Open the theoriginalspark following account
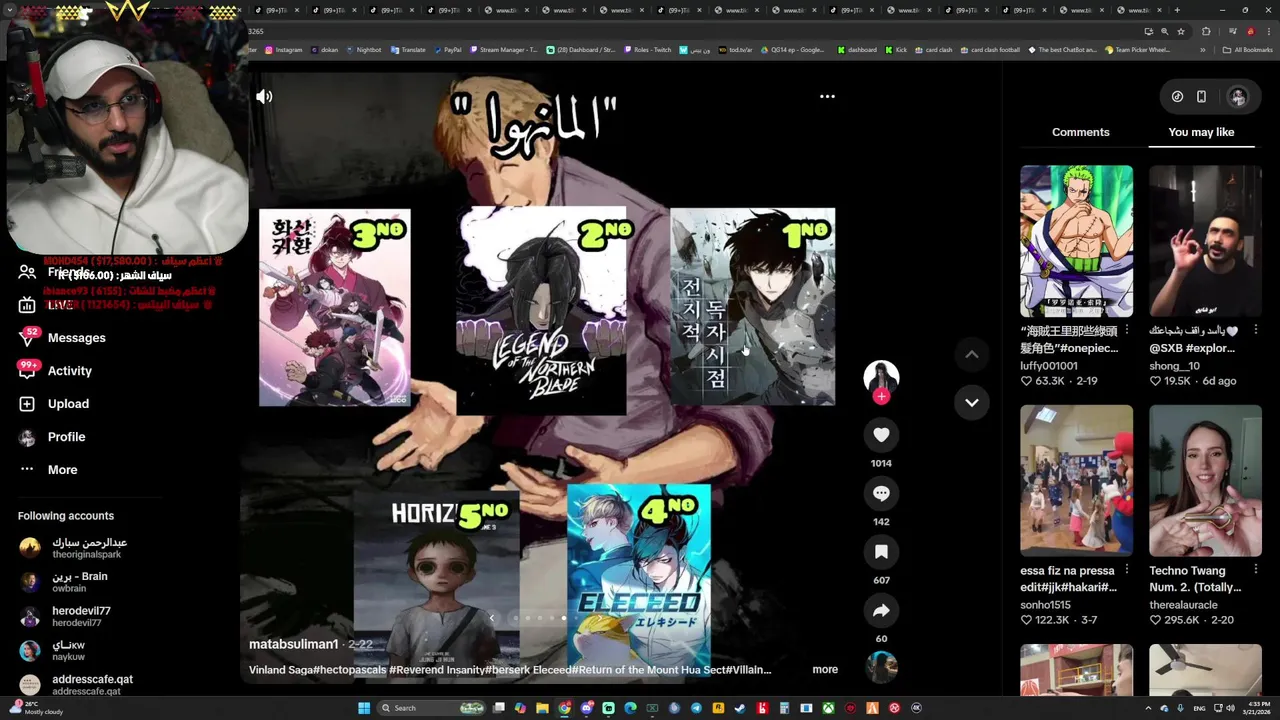The image size is (1280, 720). tap(75, 548)
